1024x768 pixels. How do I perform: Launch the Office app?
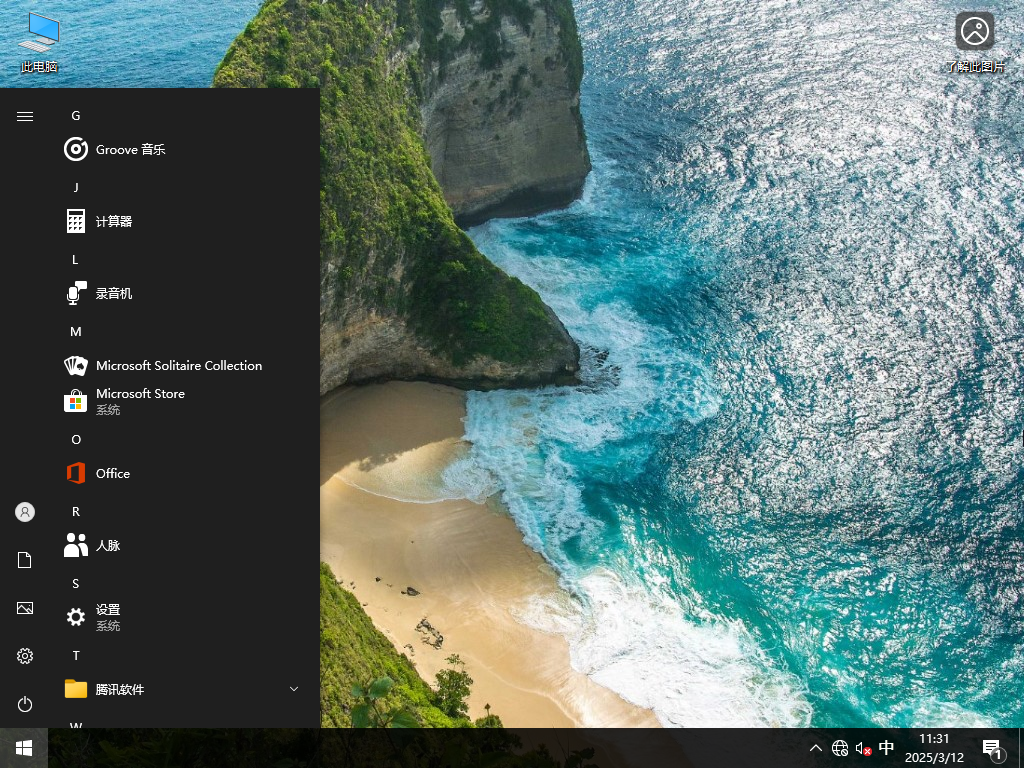[x=112, y=473]
